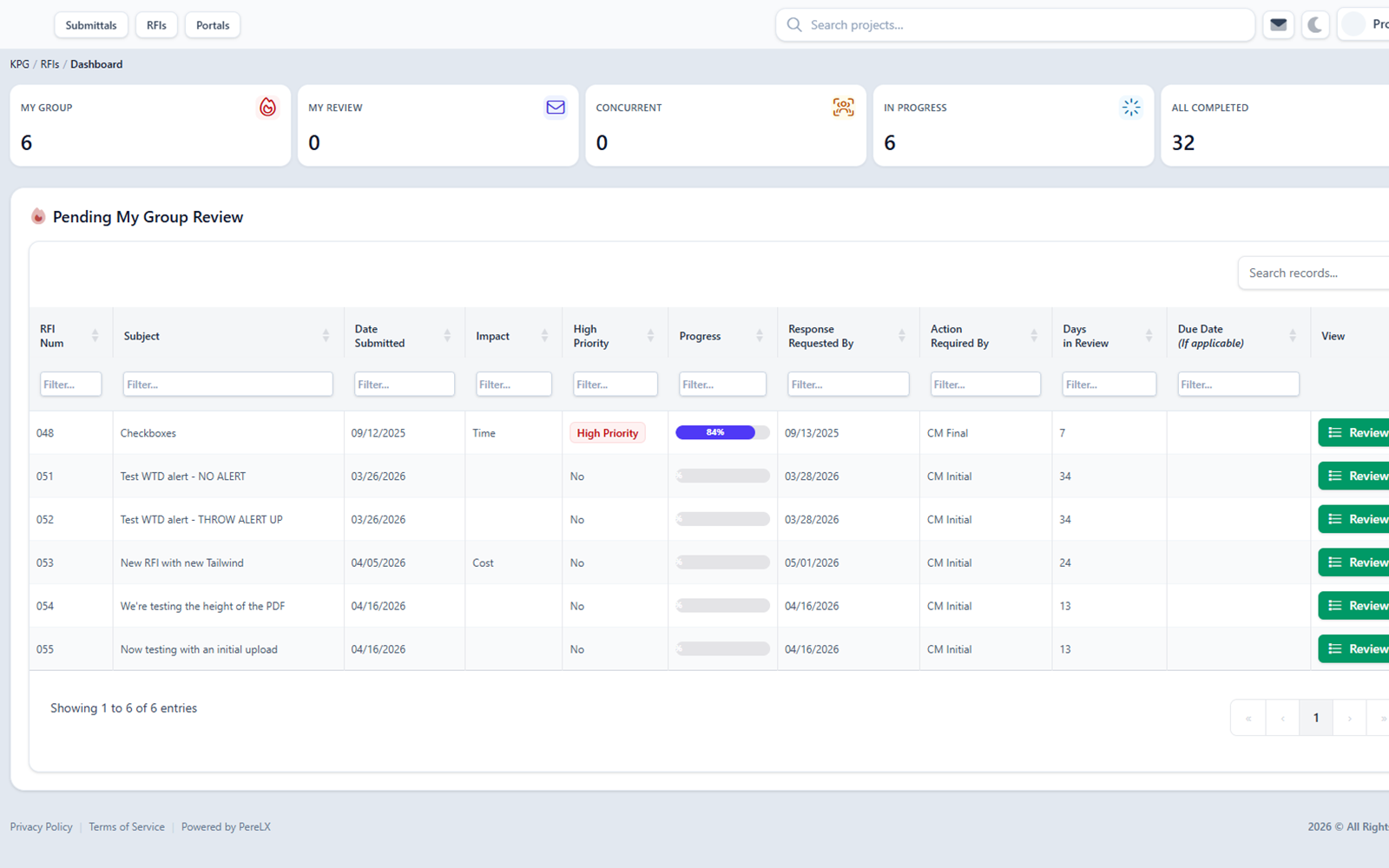The width and height of the screenshot is (1389, 868).
Task: Click the Days in Review filter box
Action: (x=1109, y=385)
